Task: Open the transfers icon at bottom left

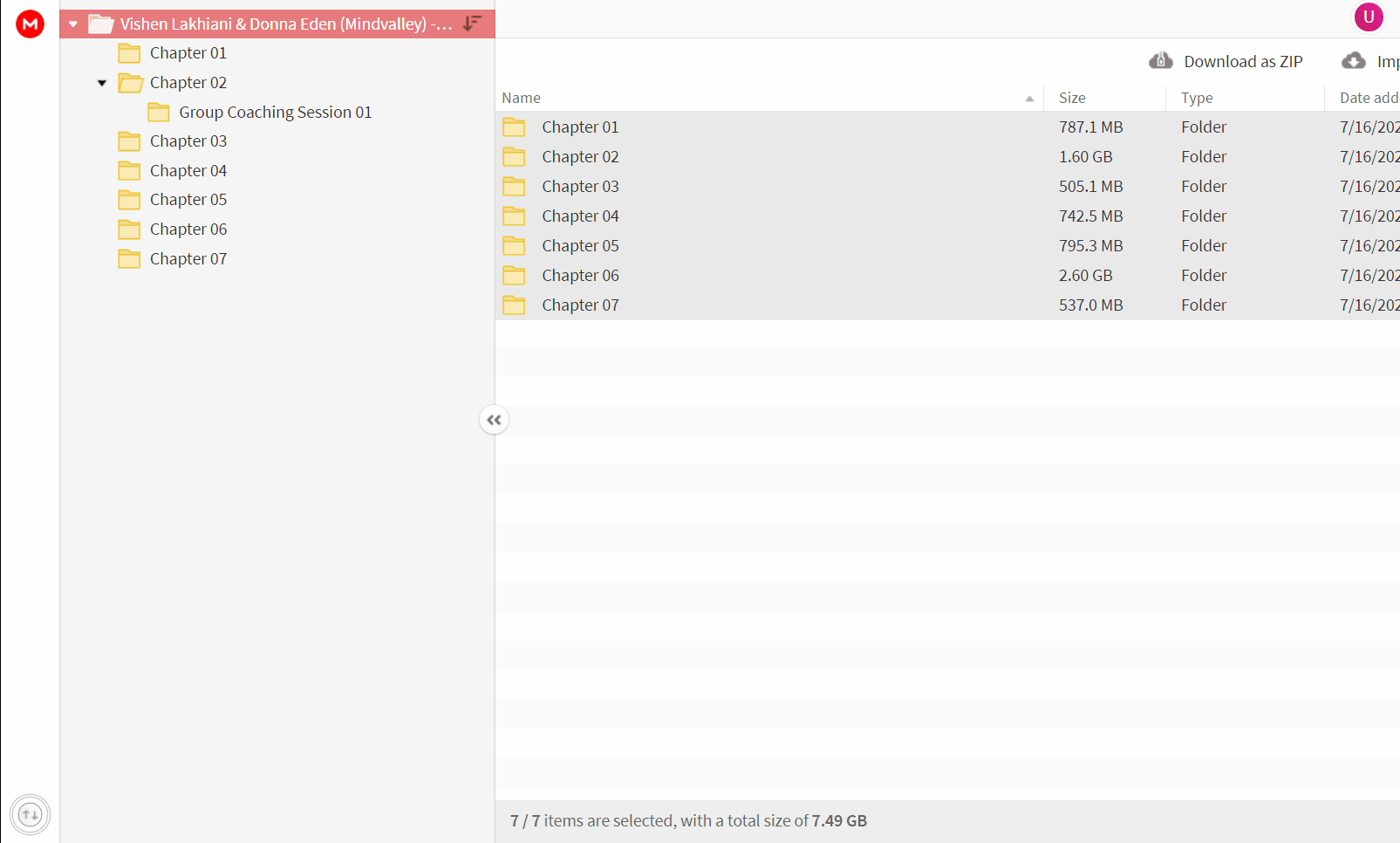Action: [31, 815]
